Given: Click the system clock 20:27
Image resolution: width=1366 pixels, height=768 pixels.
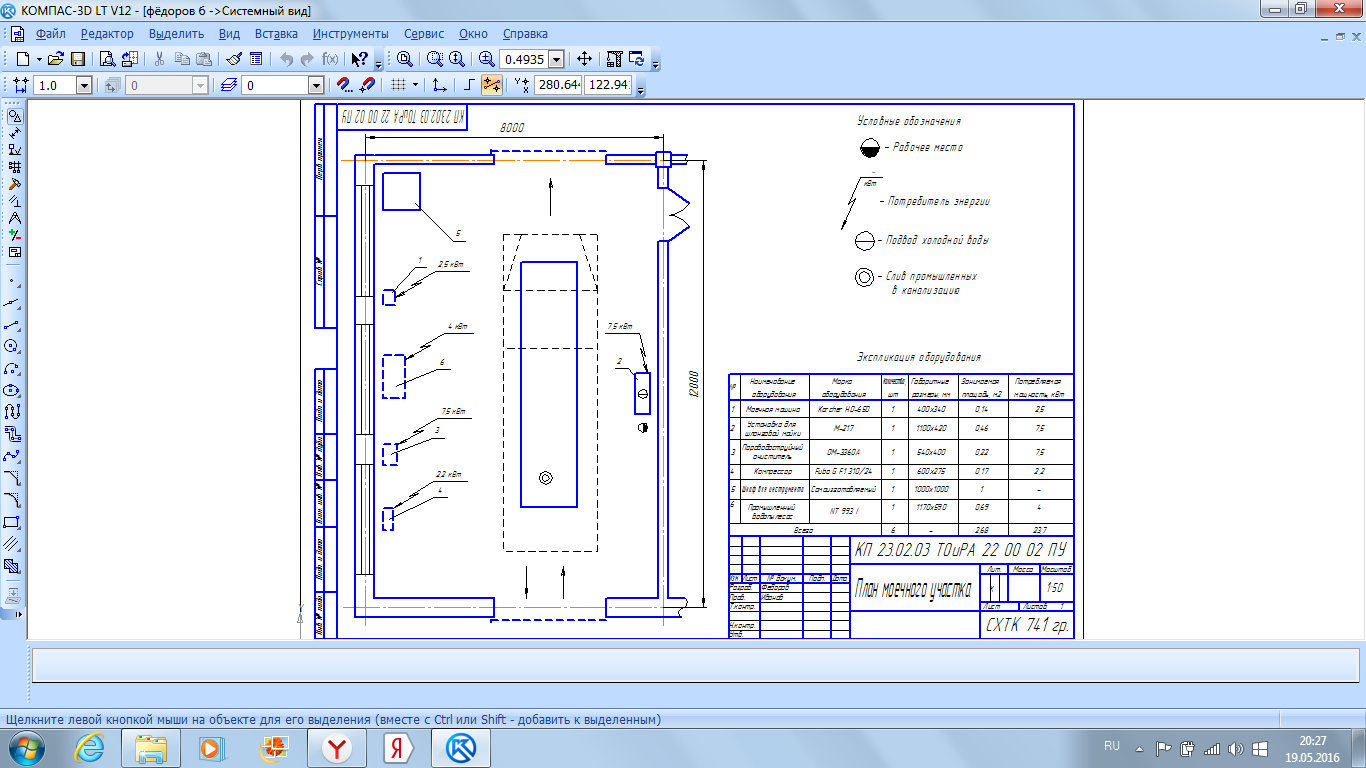Looking at the screenshot, I should [1312, 741].
